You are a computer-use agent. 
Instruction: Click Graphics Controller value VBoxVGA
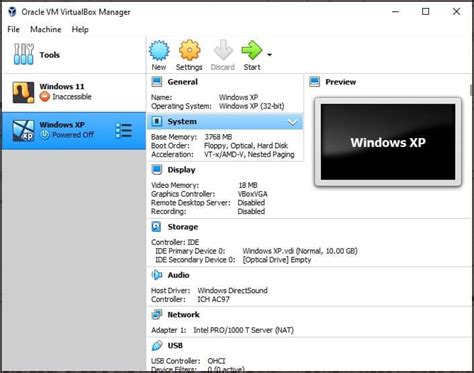252,194
